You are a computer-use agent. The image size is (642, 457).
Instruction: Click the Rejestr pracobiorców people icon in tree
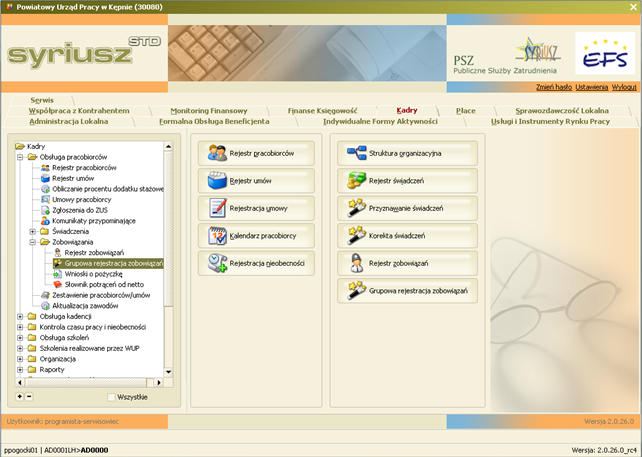[45, 167]
